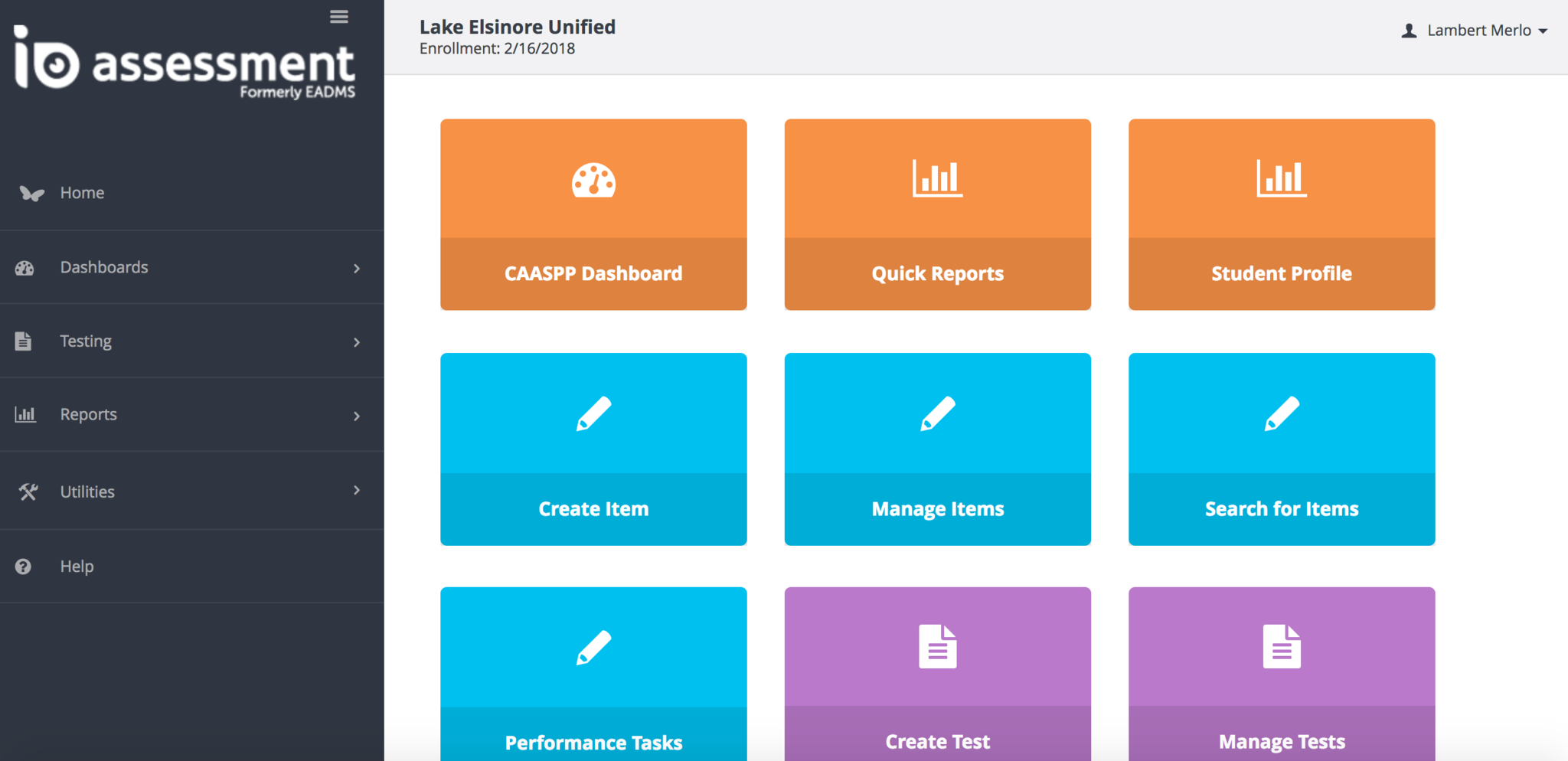Screen dimensions: 1568x761
Task: Click the bar chart icon on Quick Reports tile
Action: (937, 178)
